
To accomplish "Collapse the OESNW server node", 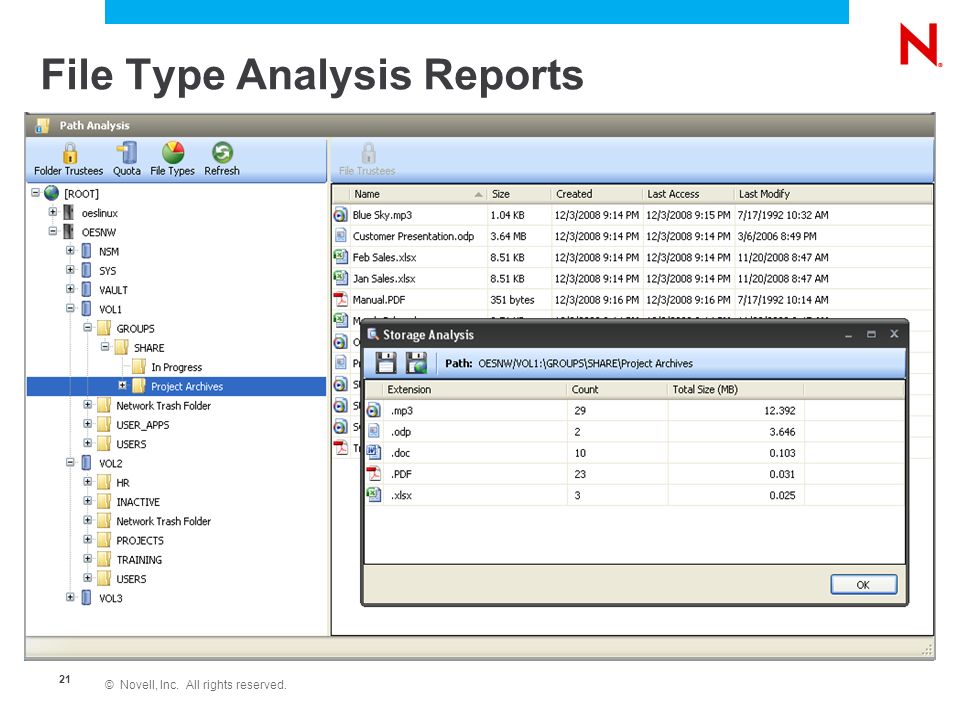I will click(53, 231).
